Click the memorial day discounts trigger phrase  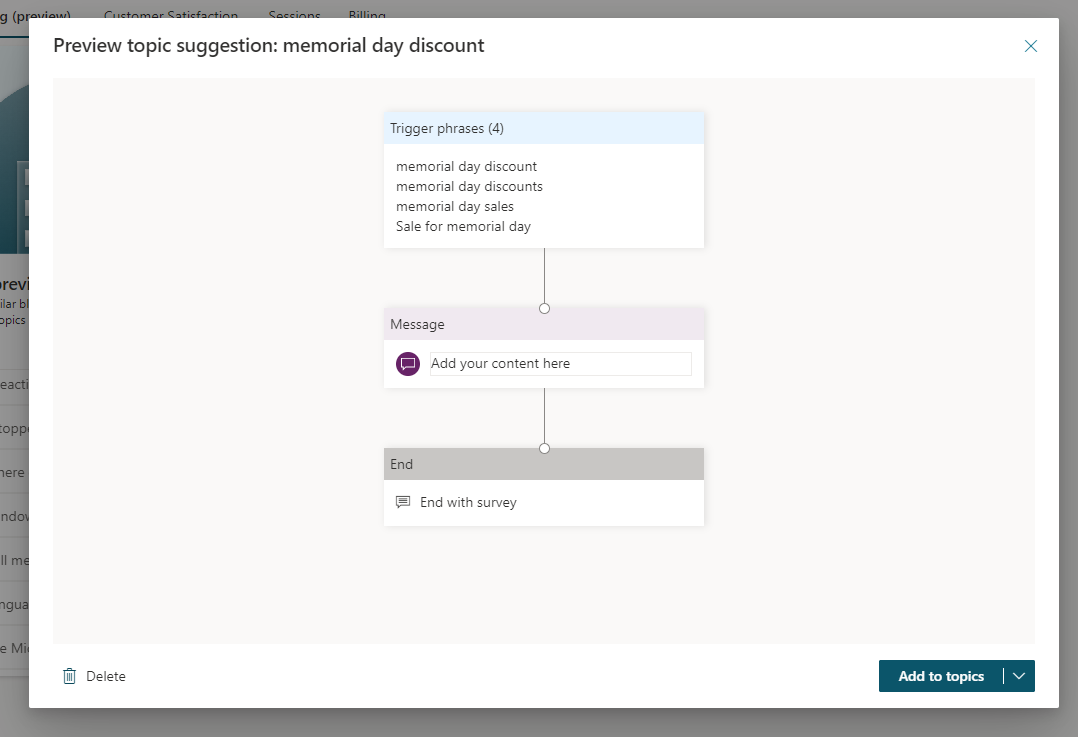pyautogui.click(x=469, y=186)
